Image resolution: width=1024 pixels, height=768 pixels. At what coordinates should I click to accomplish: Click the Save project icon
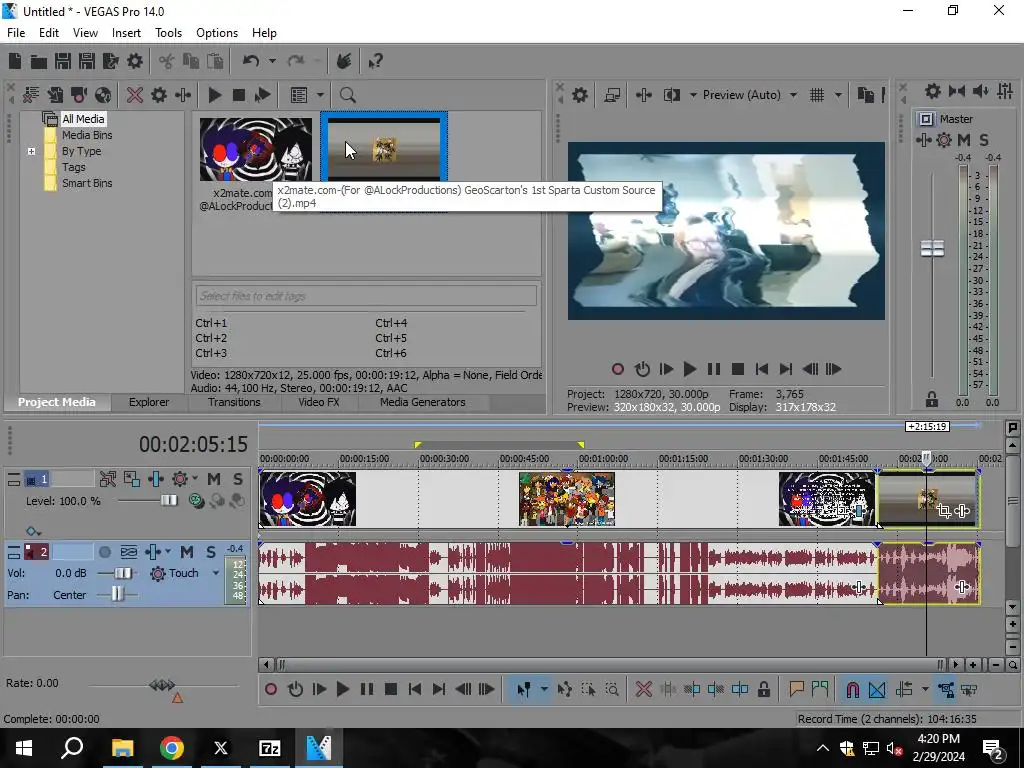click(63, 61)
